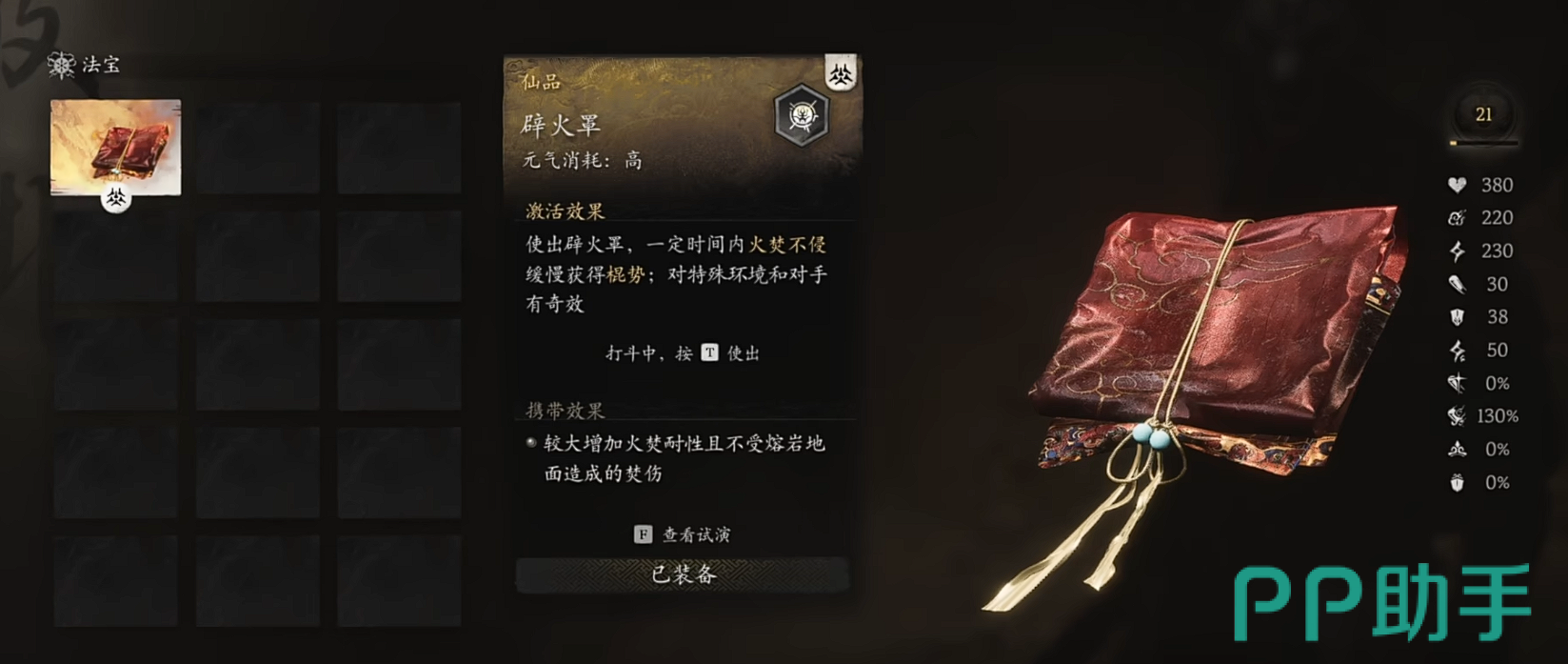Click experience bar under level 21
This screenshot has height=664, width=1568.
[1483, 144]
